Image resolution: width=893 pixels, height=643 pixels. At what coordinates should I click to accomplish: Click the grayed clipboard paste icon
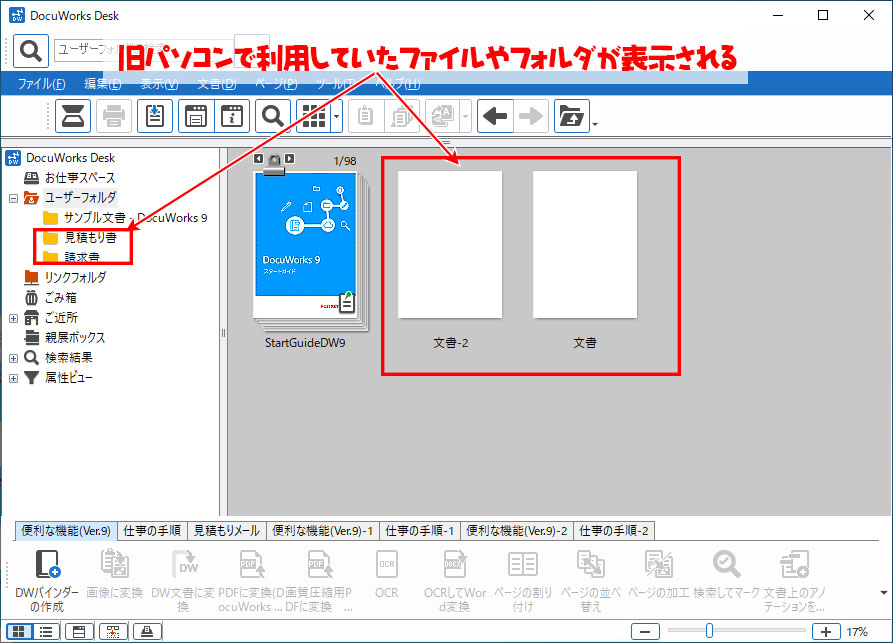(366, 116)
